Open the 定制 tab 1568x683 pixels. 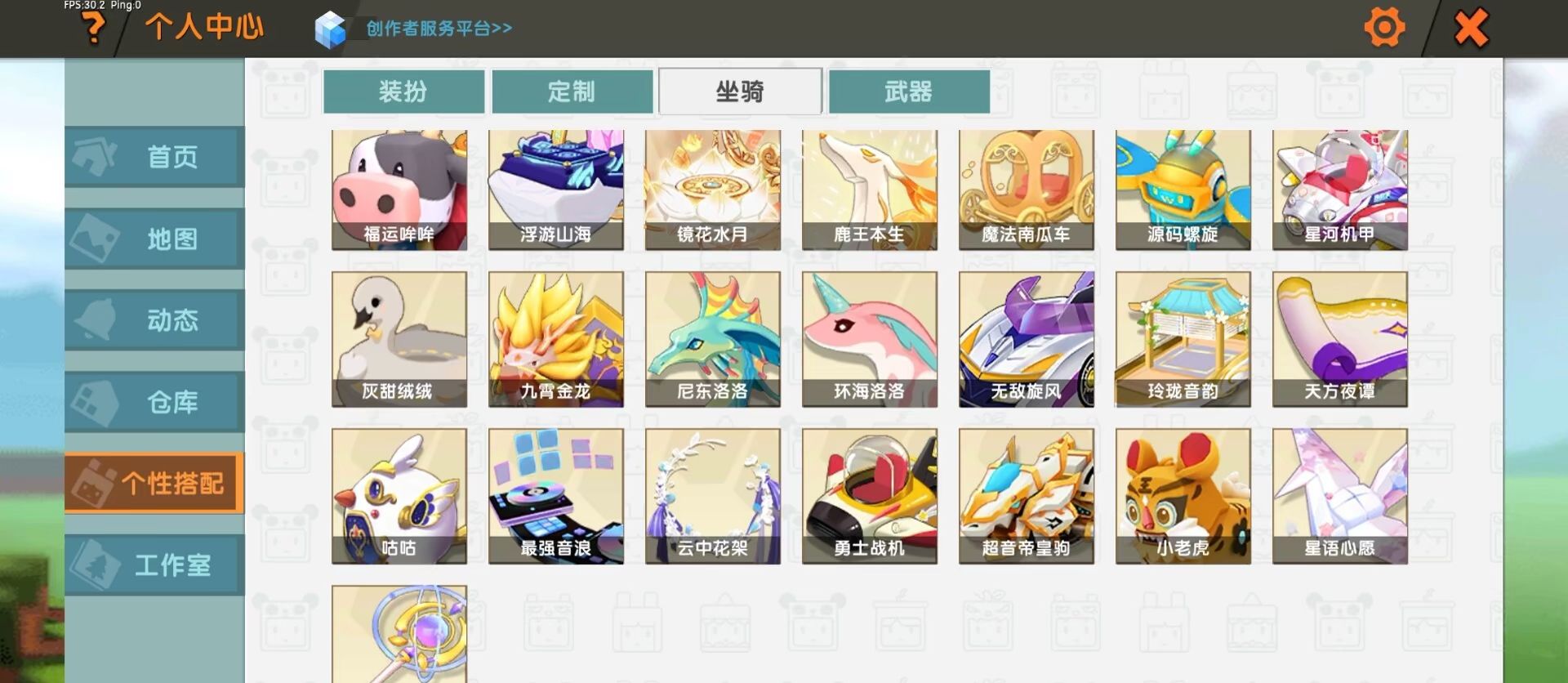click(x=572, y=92)
